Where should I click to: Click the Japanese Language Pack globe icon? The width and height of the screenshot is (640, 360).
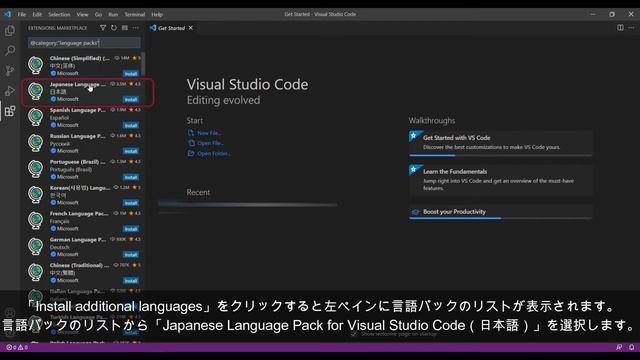(36, 91)
